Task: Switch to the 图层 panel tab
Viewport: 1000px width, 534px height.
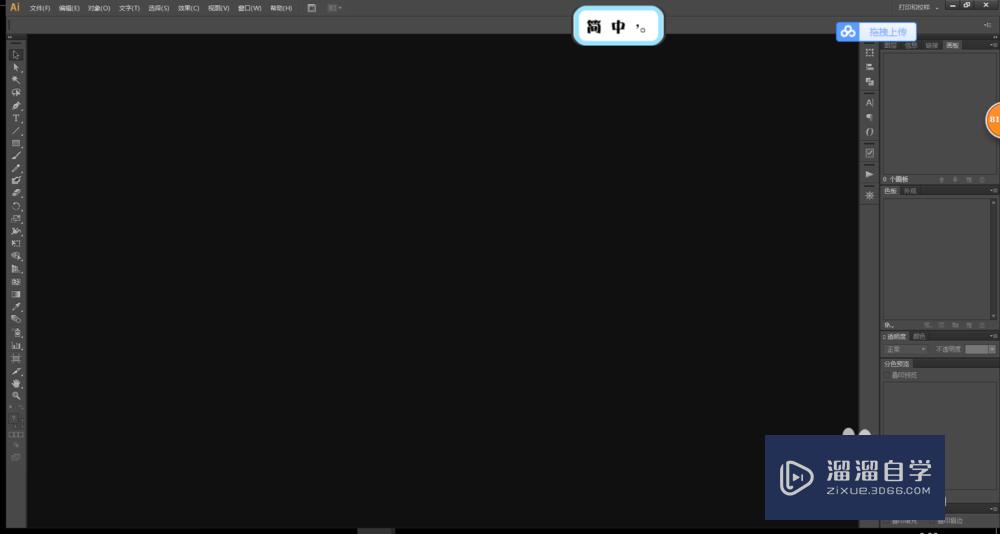Action: tap(890, 45)
